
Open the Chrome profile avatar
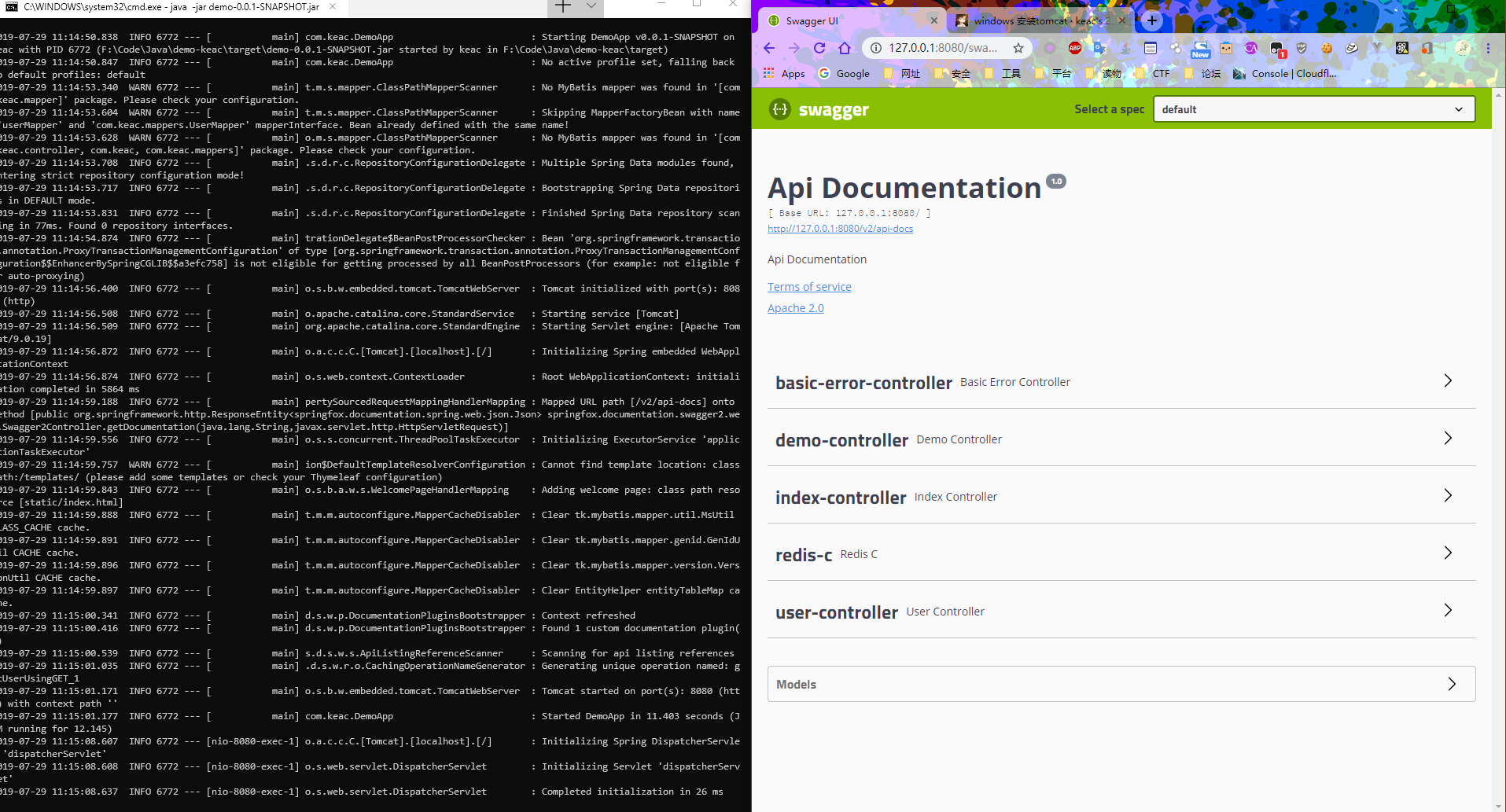point(1462,48)
